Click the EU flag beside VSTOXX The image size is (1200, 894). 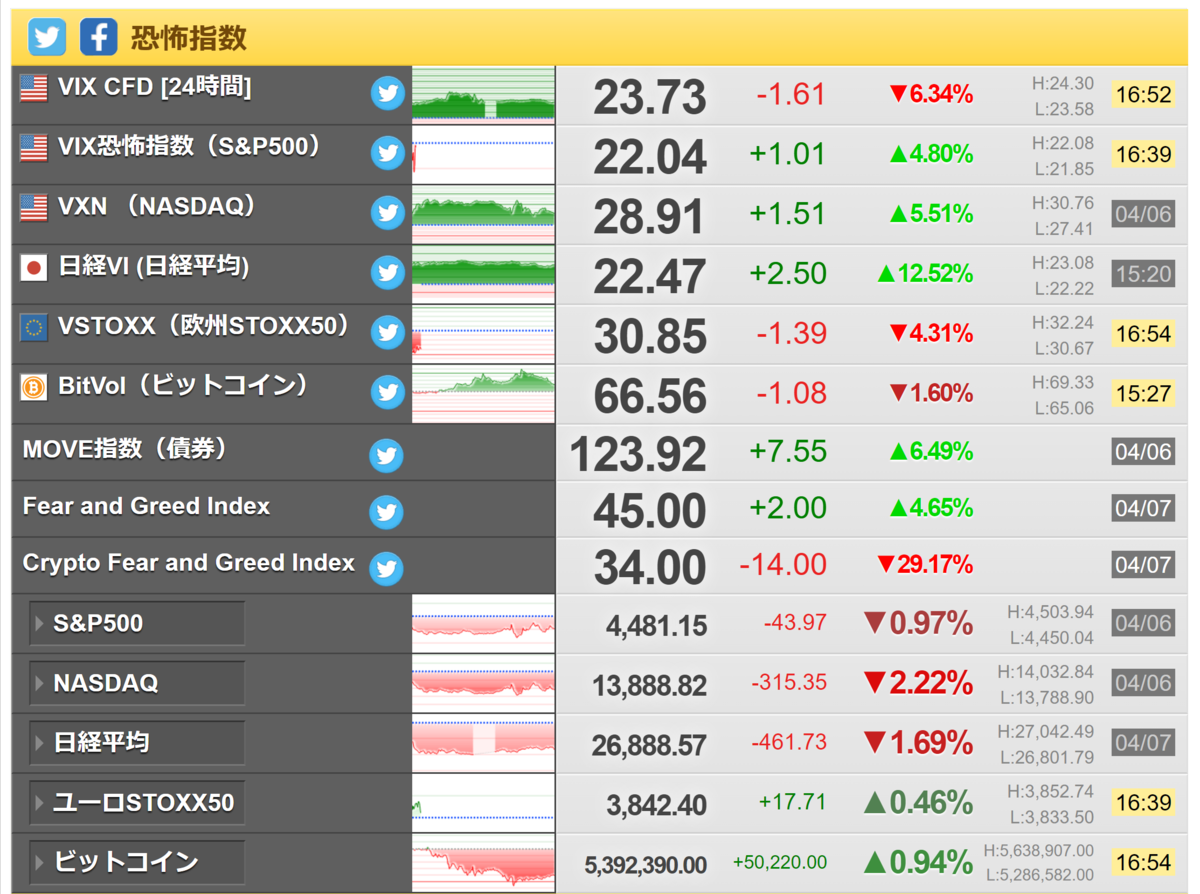click(34, 327)
